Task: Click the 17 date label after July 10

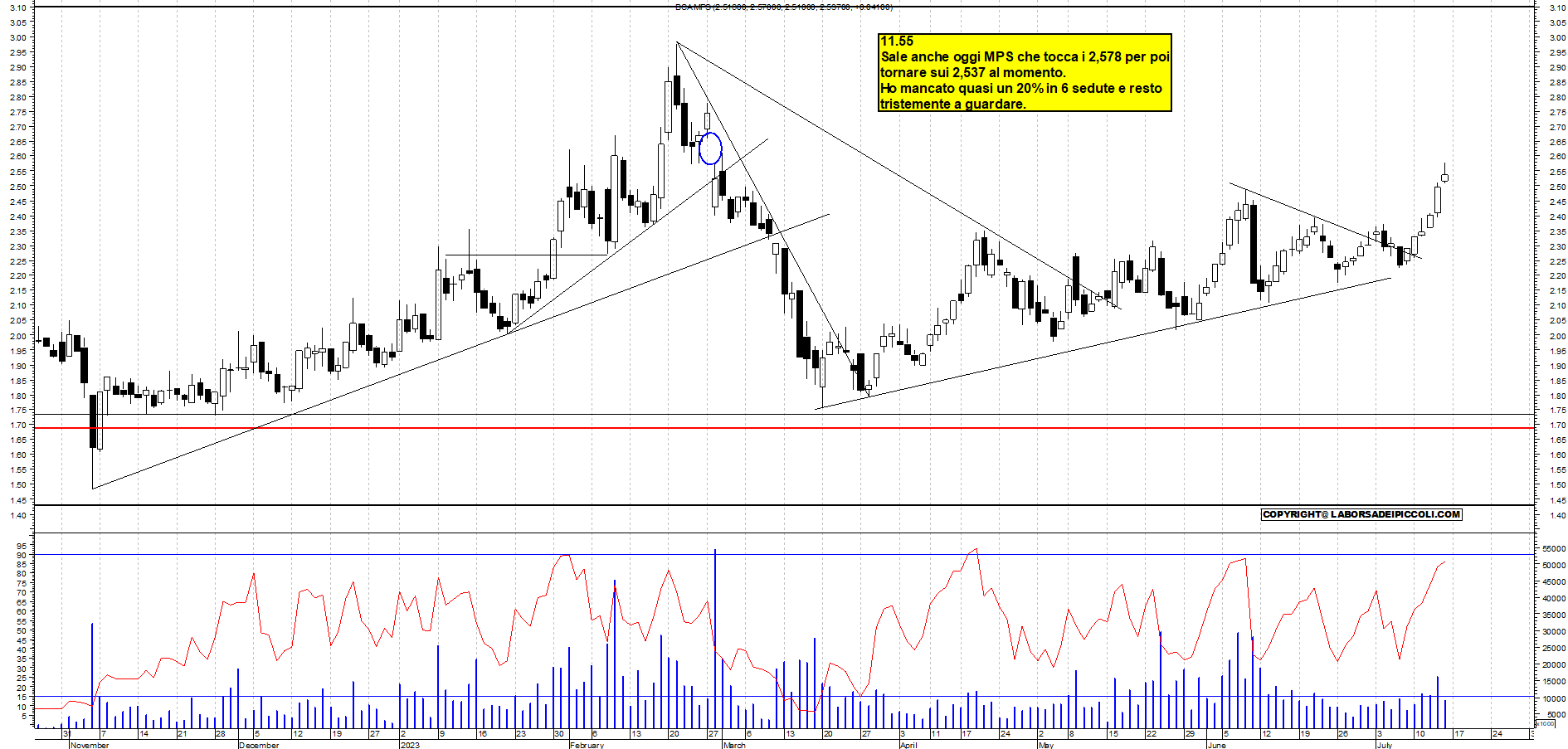Action: click(x=1458, y=734)
